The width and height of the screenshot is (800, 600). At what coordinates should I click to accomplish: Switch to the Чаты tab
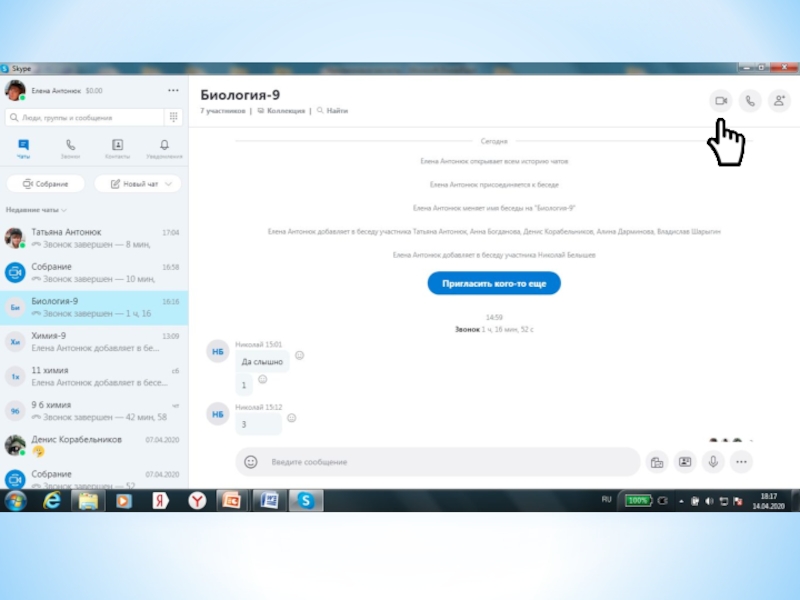(23, 148)
